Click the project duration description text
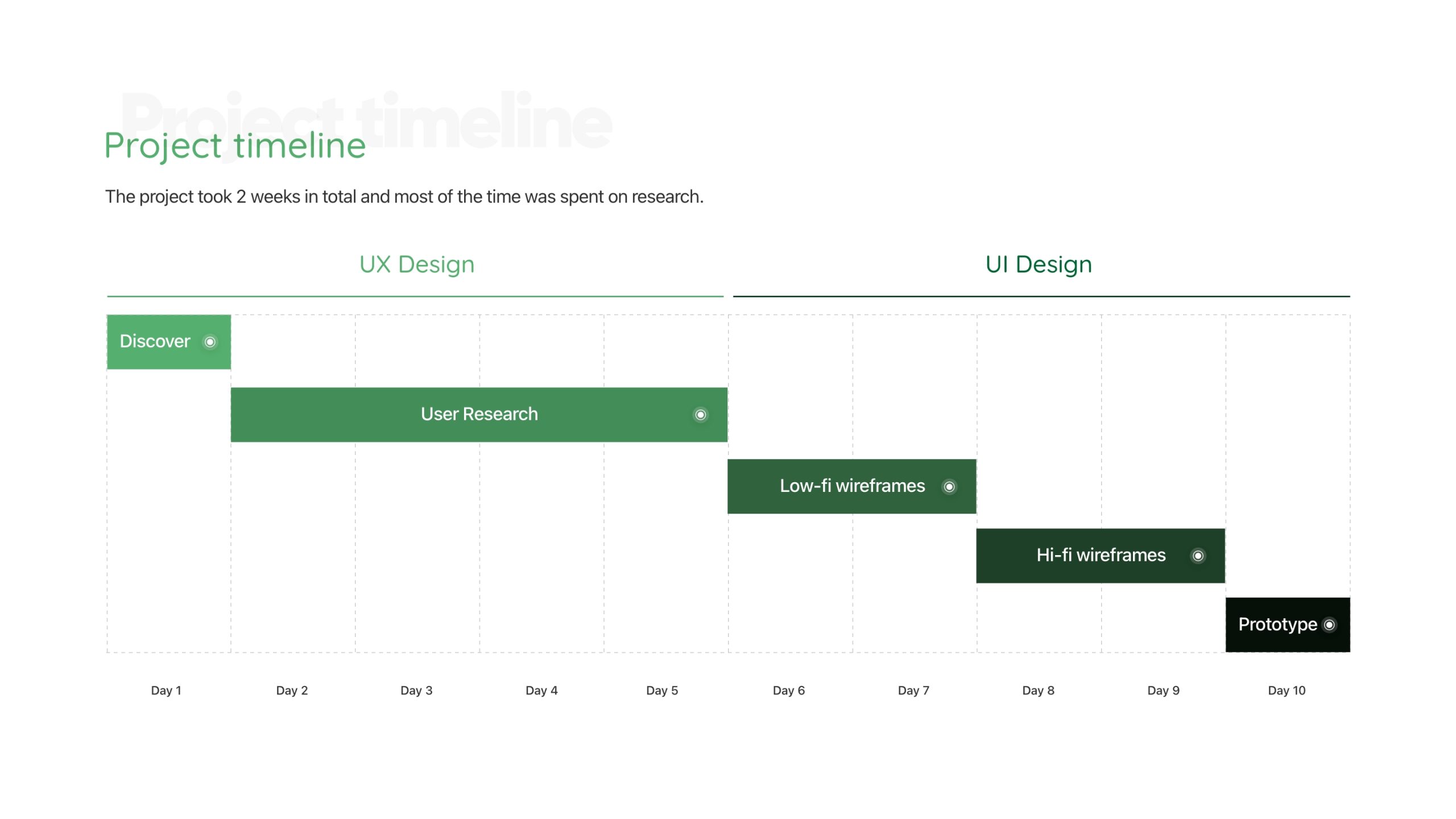This screenshot has width=1456, height=819. point(404,197)
